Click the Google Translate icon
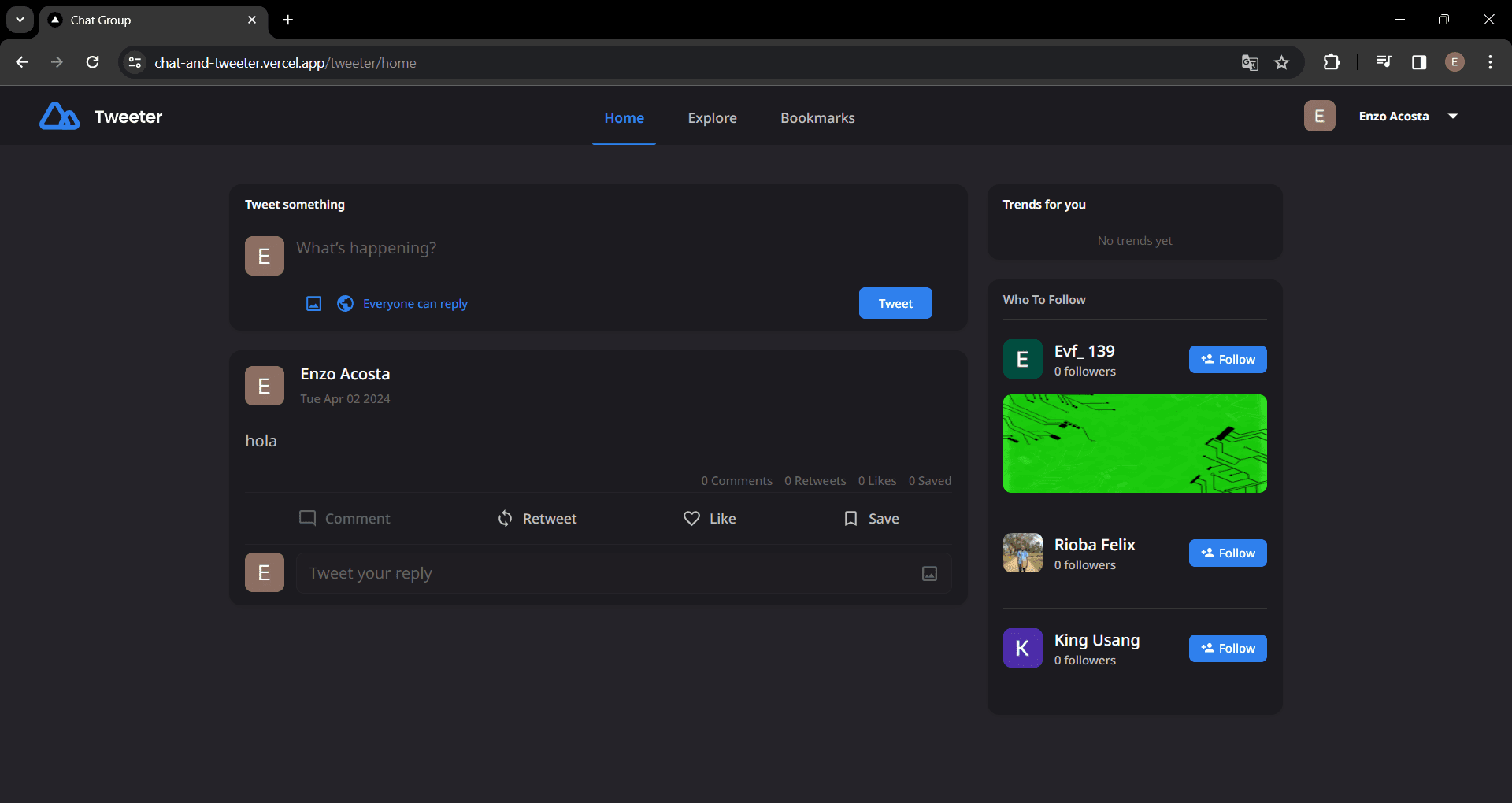 (1249, 63)
